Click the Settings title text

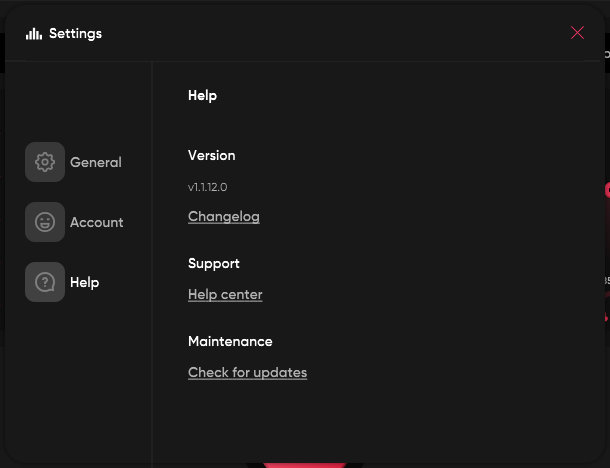tap(75, 33)
